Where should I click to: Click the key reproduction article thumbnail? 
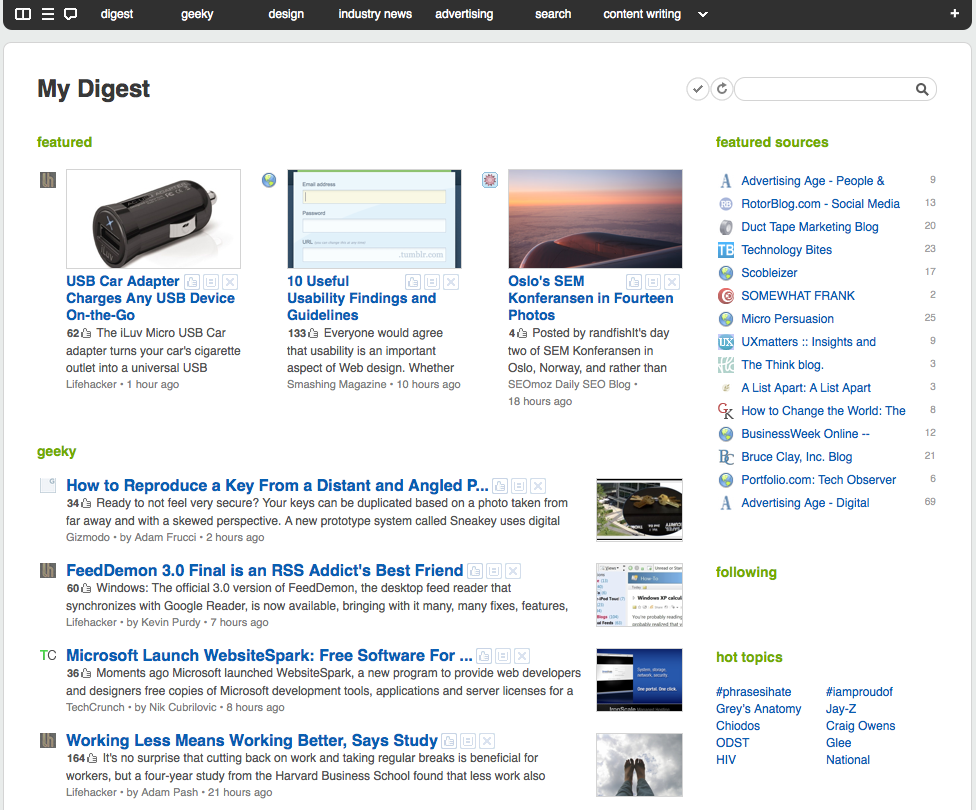pos(639,509)
